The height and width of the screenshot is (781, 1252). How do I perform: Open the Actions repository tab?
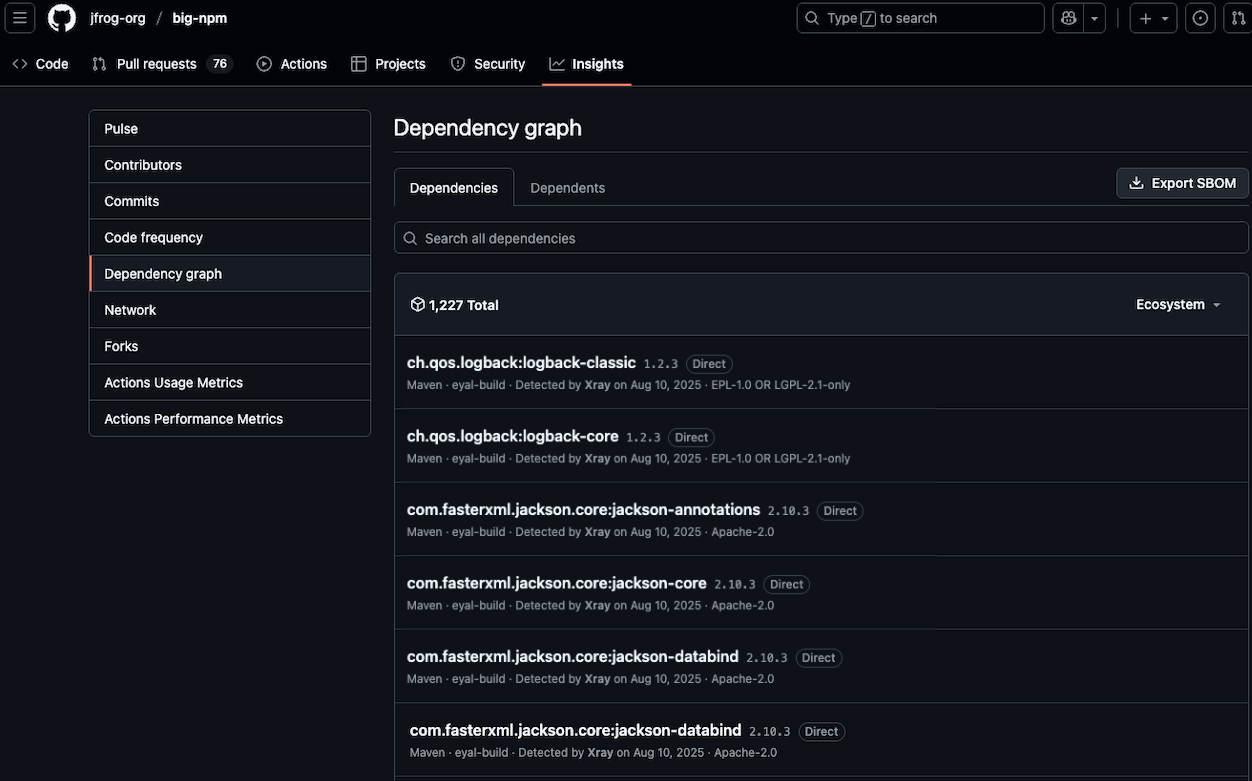tap(291, 64)
